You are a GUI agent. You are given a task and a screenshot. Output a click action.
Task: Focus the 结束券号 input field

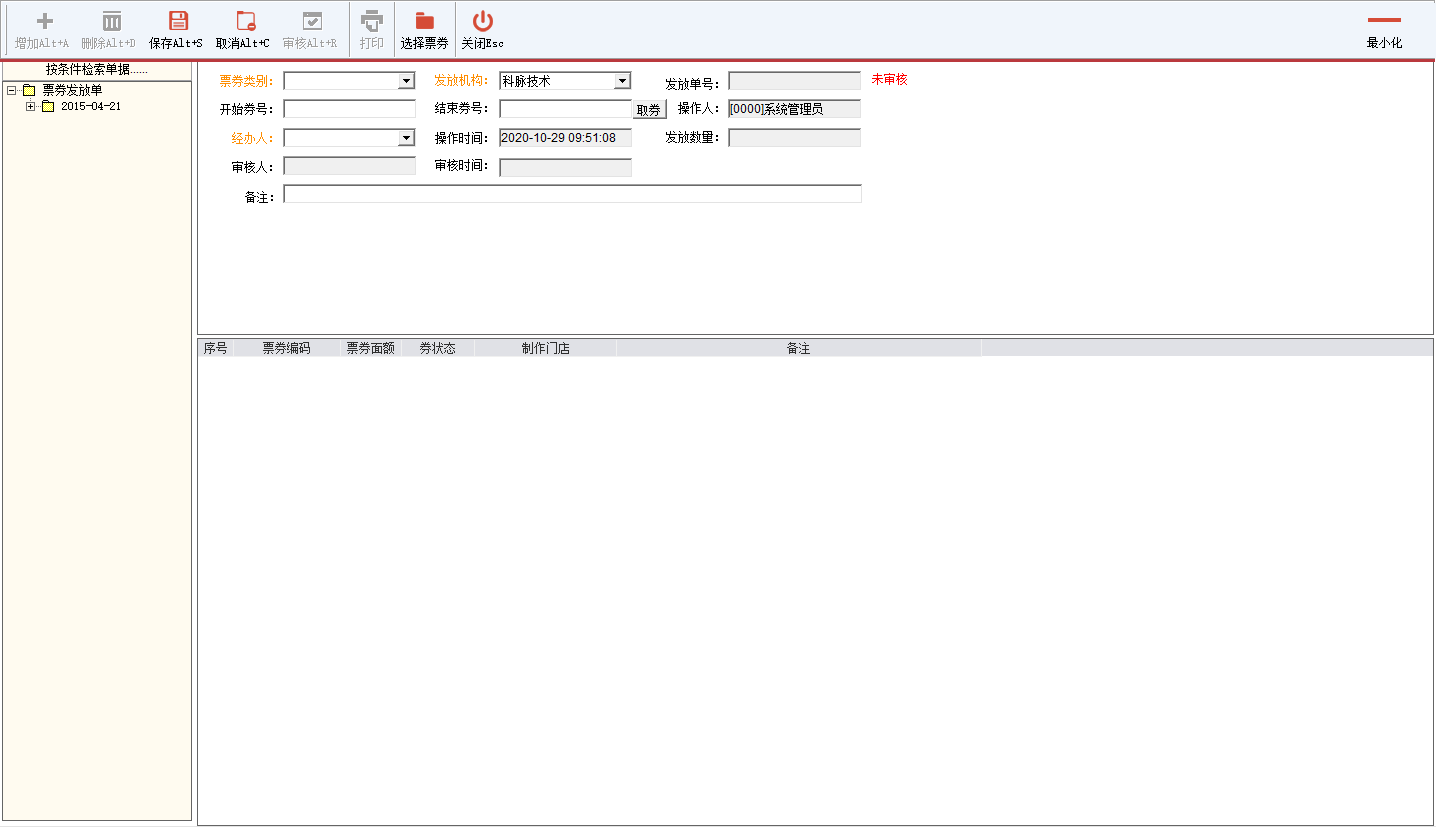tap(566, 109)
